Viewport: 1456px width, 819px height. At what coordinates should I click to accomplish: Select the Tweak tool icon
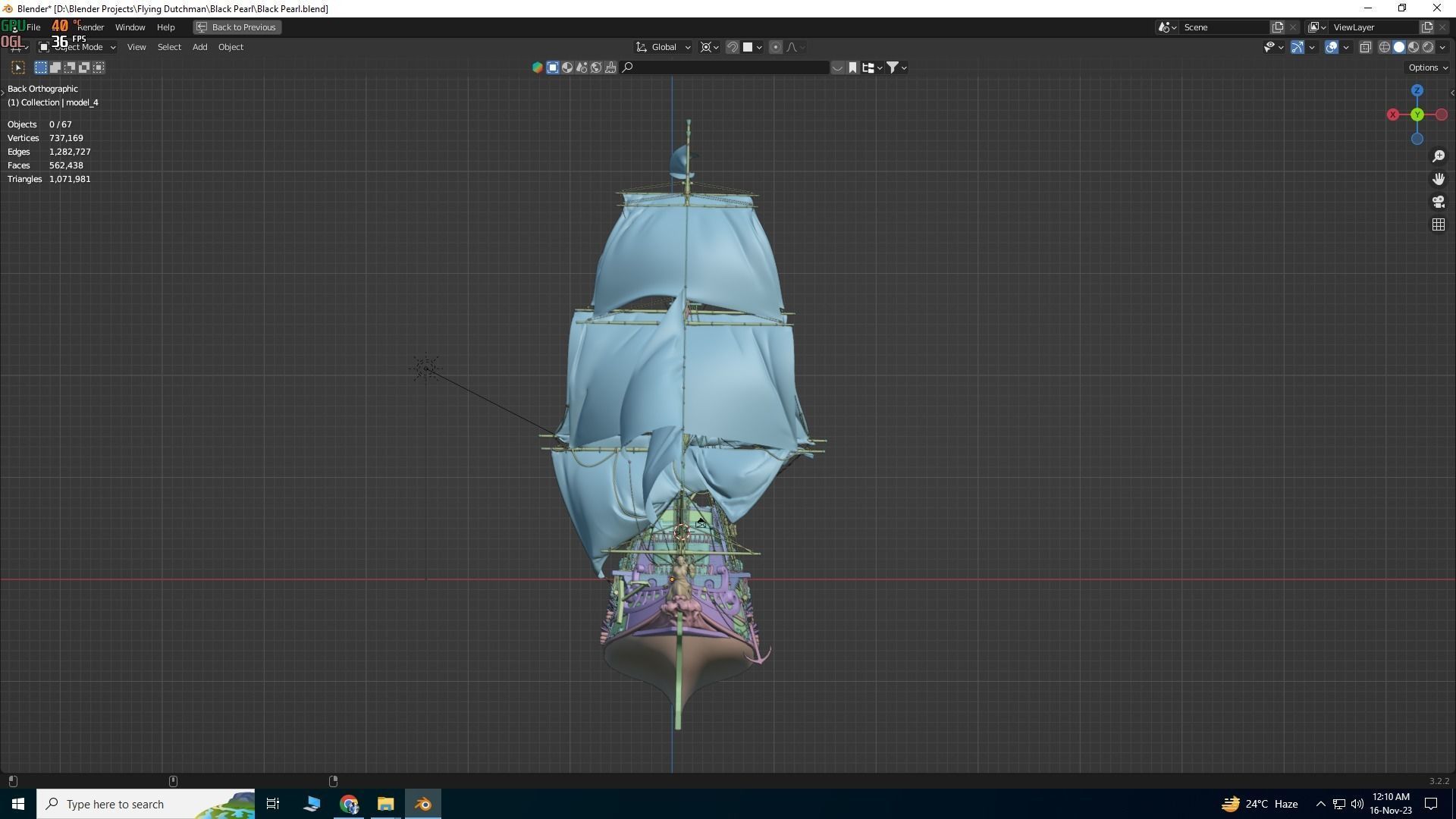19,67
